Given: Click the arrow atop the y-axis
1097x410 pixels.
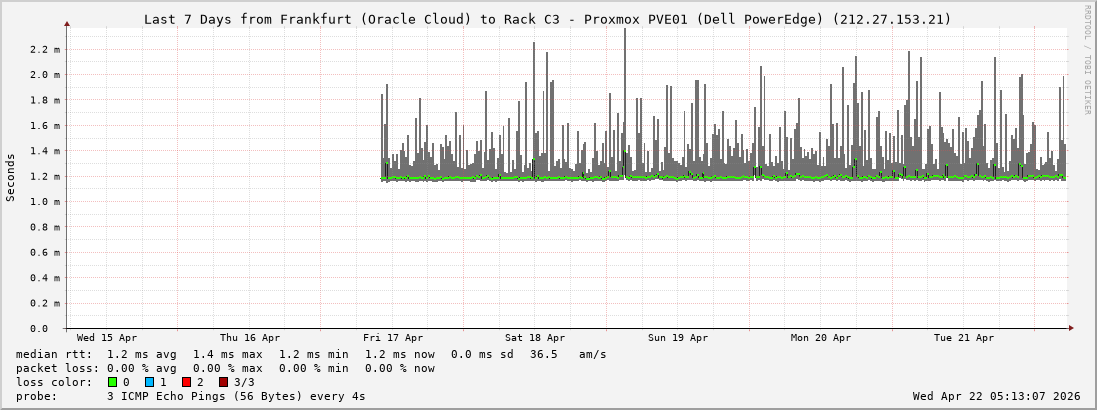Looking at the screenshot, I should point(67,23).
